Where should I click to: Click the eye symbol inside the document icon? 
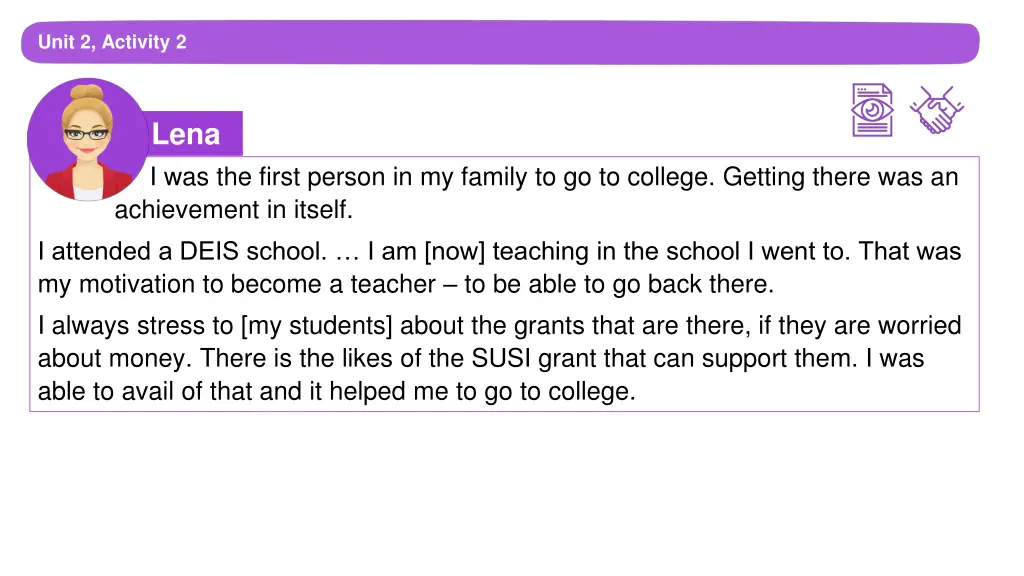click(872, 110)
